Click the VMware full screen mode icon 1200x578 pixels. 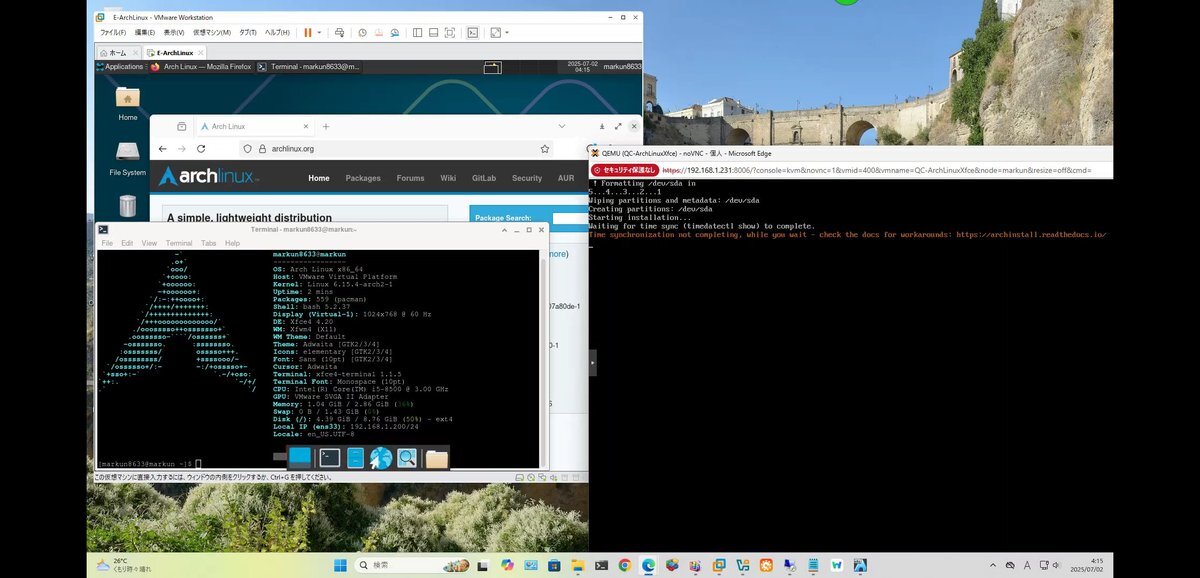[450, 32]
